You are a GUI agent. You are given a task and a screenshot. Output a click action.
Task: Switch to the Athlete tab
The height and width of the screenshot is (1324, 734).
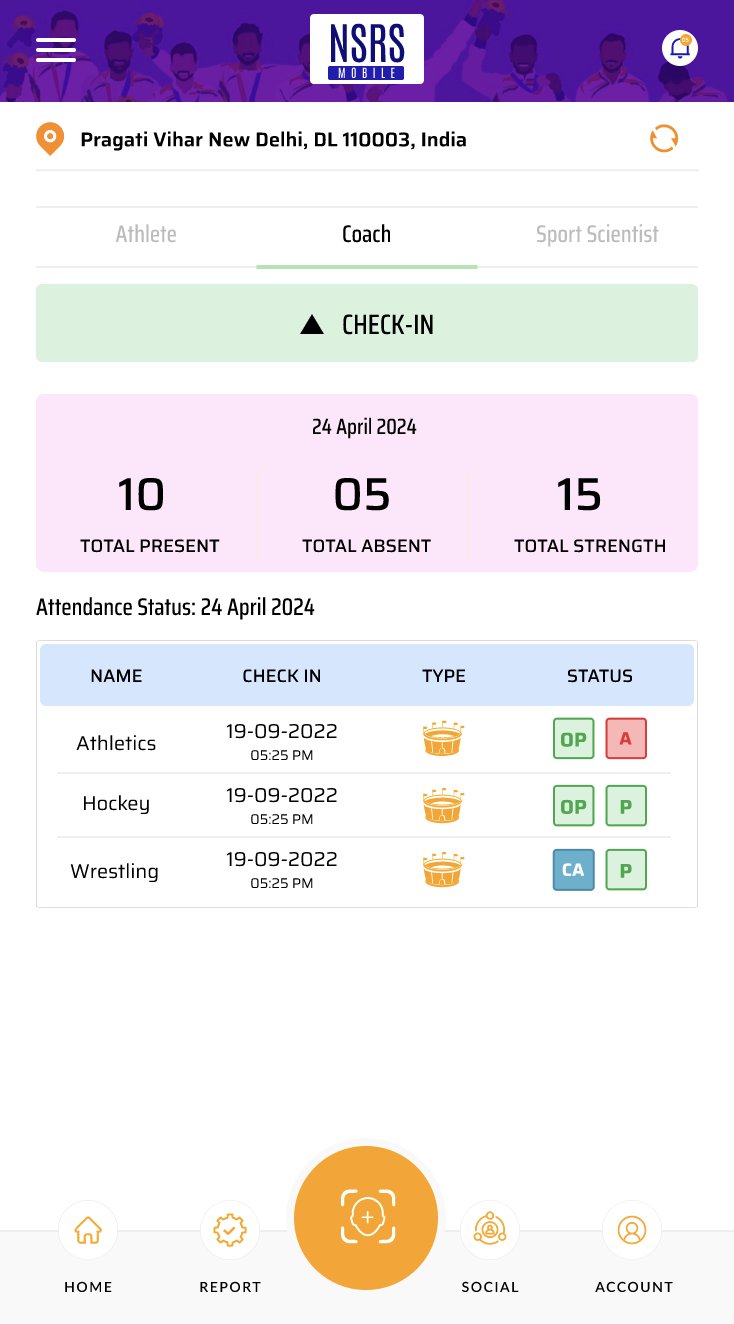[146, 235]
